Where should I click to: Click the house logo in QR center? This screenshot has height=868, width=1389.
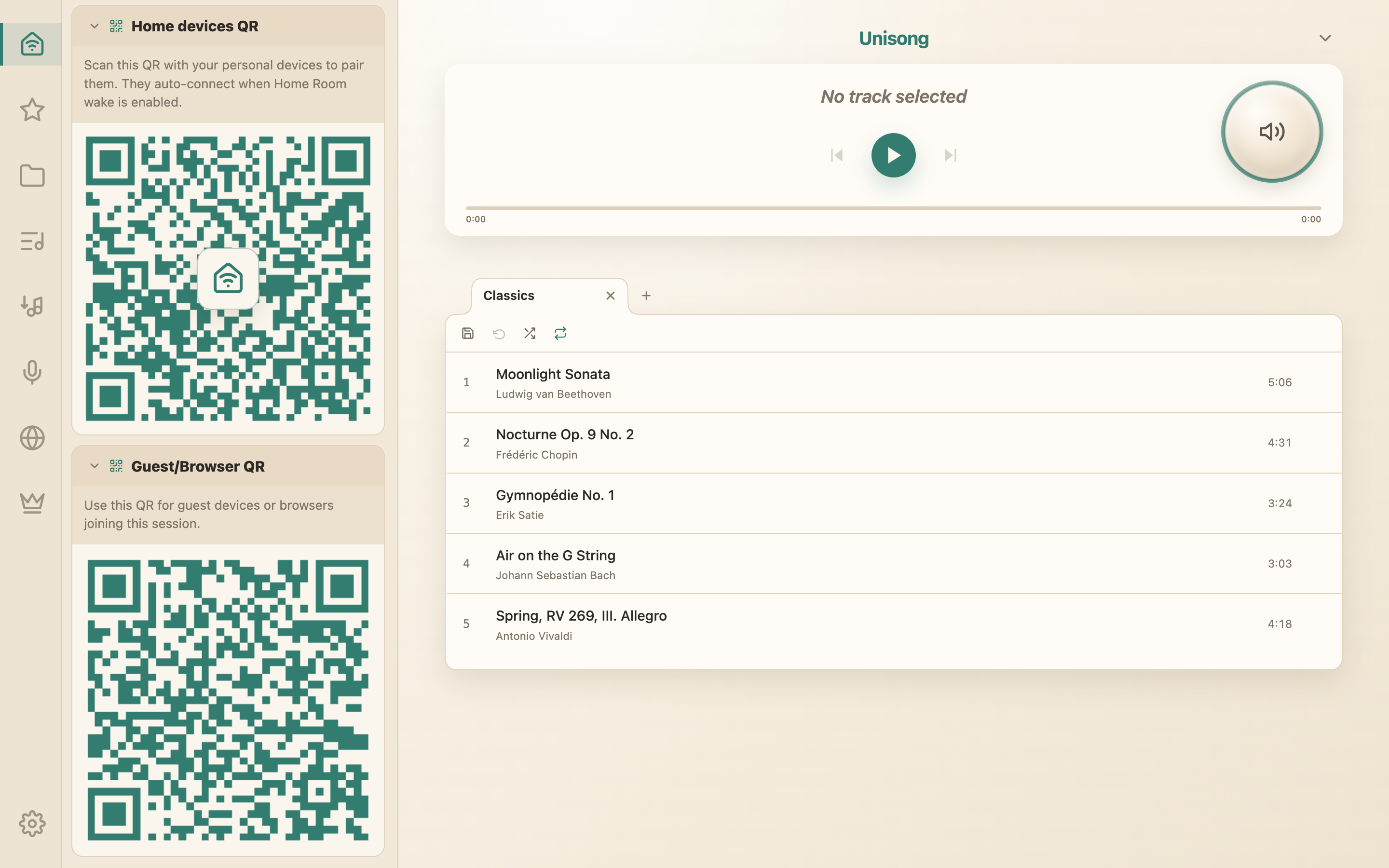point(228,279)
